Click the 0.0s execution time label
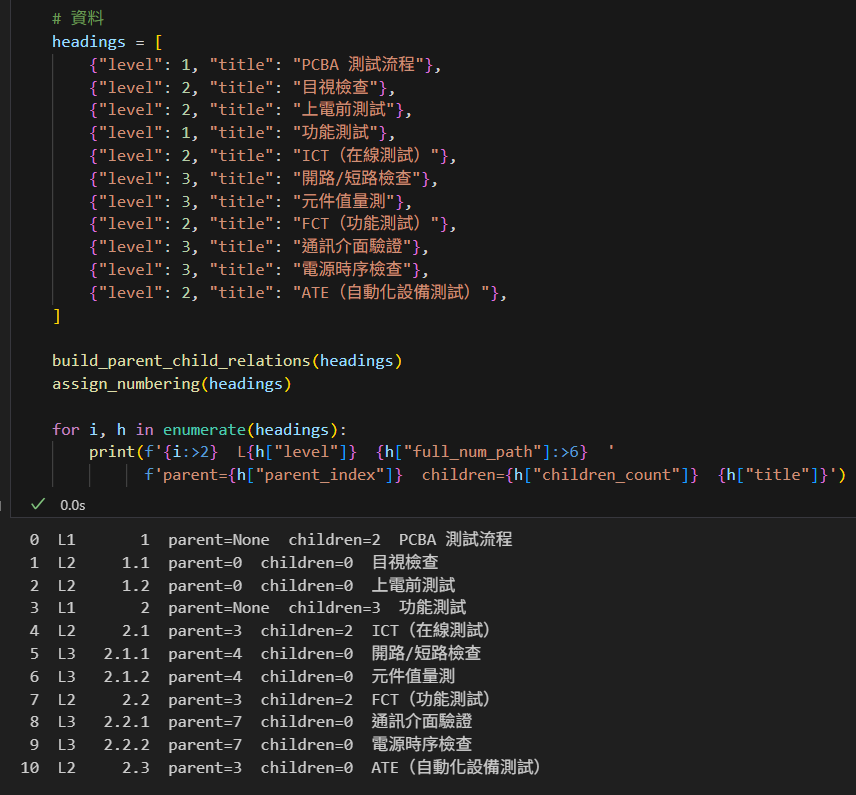This screenshot has height=795, width=856. coord(72,506)
